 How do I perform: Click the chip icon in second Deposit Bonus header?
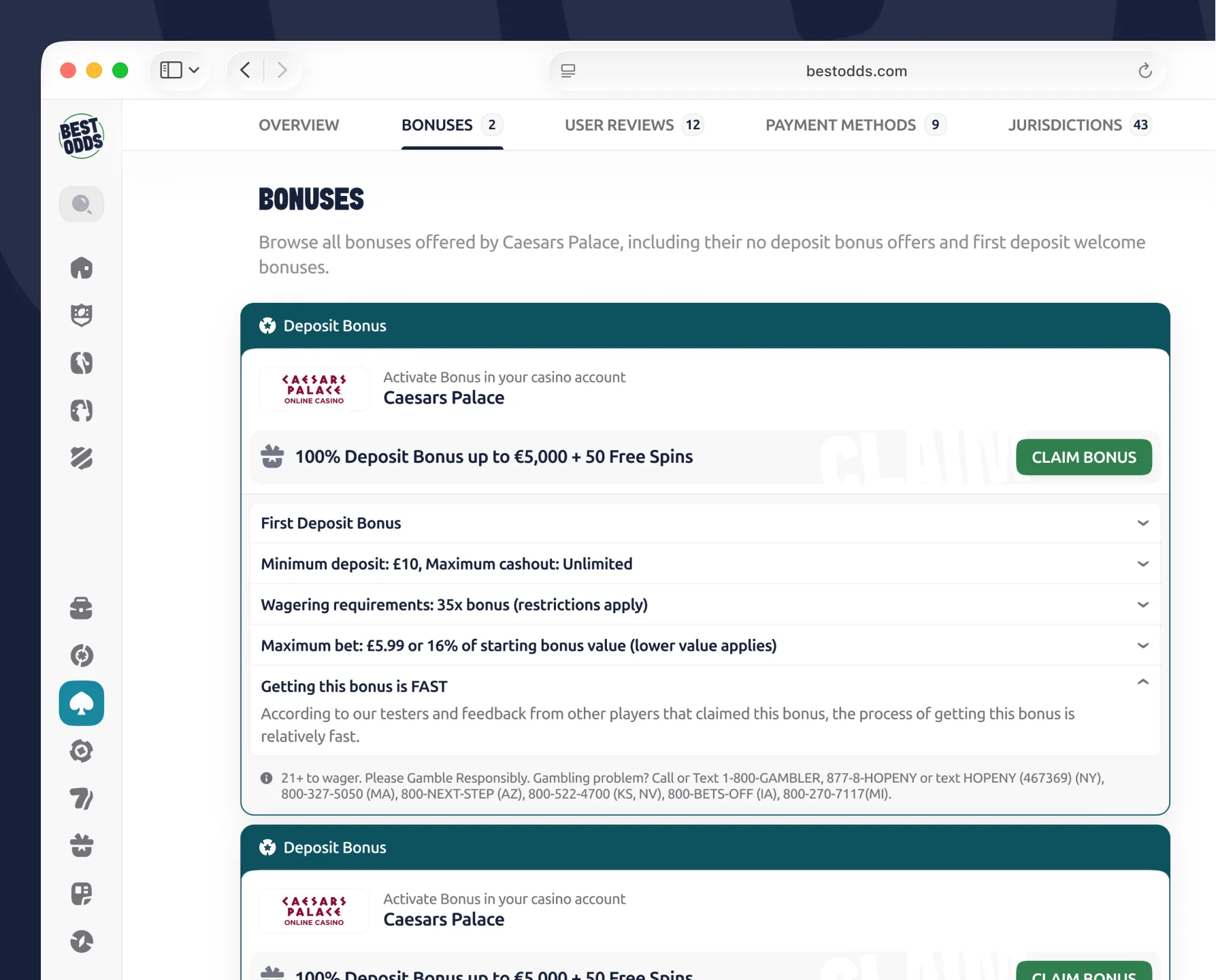point(267,848)
